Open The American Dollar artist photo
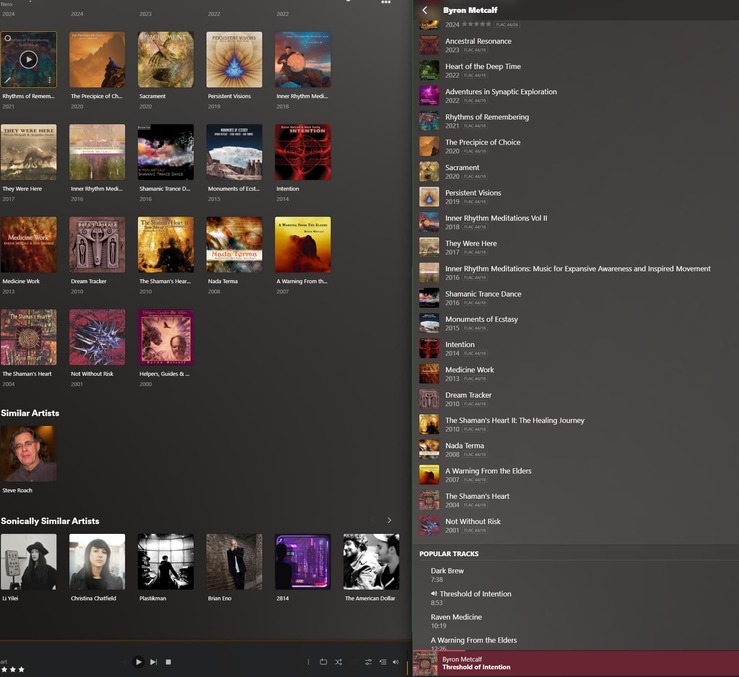 click(371, 561)
